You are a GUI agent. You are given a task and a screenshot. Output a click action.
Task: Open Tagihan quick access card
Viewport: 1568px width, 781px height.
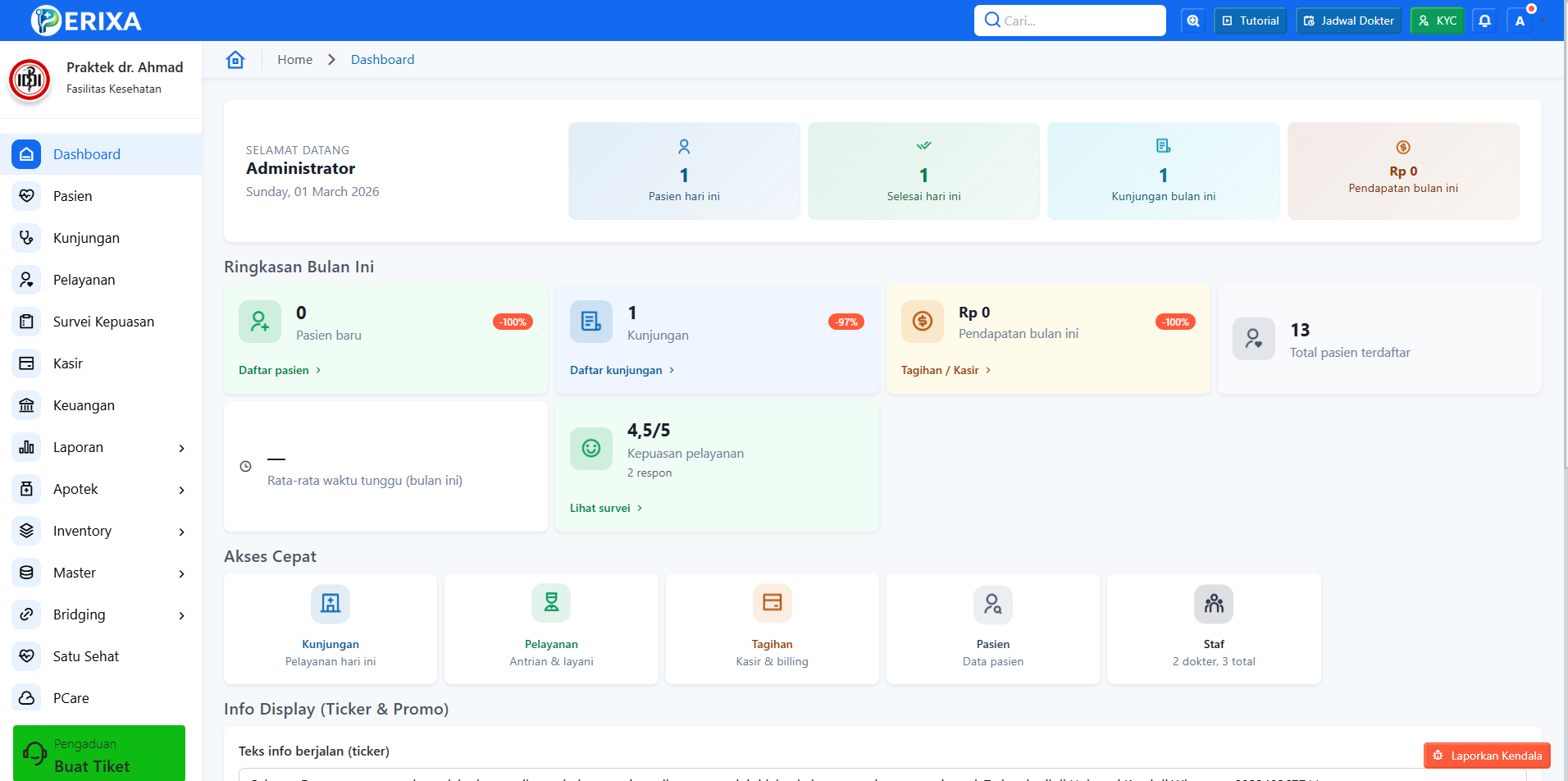(772, 628)
